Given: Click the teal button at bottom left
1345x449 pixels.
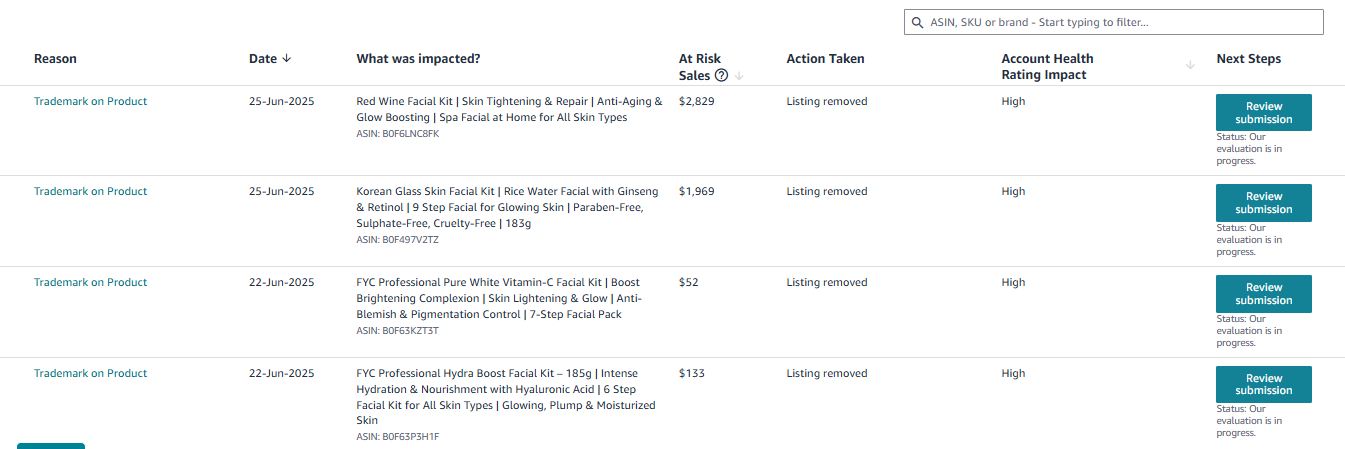Looking at the screenshot, I should click(51, 446).
